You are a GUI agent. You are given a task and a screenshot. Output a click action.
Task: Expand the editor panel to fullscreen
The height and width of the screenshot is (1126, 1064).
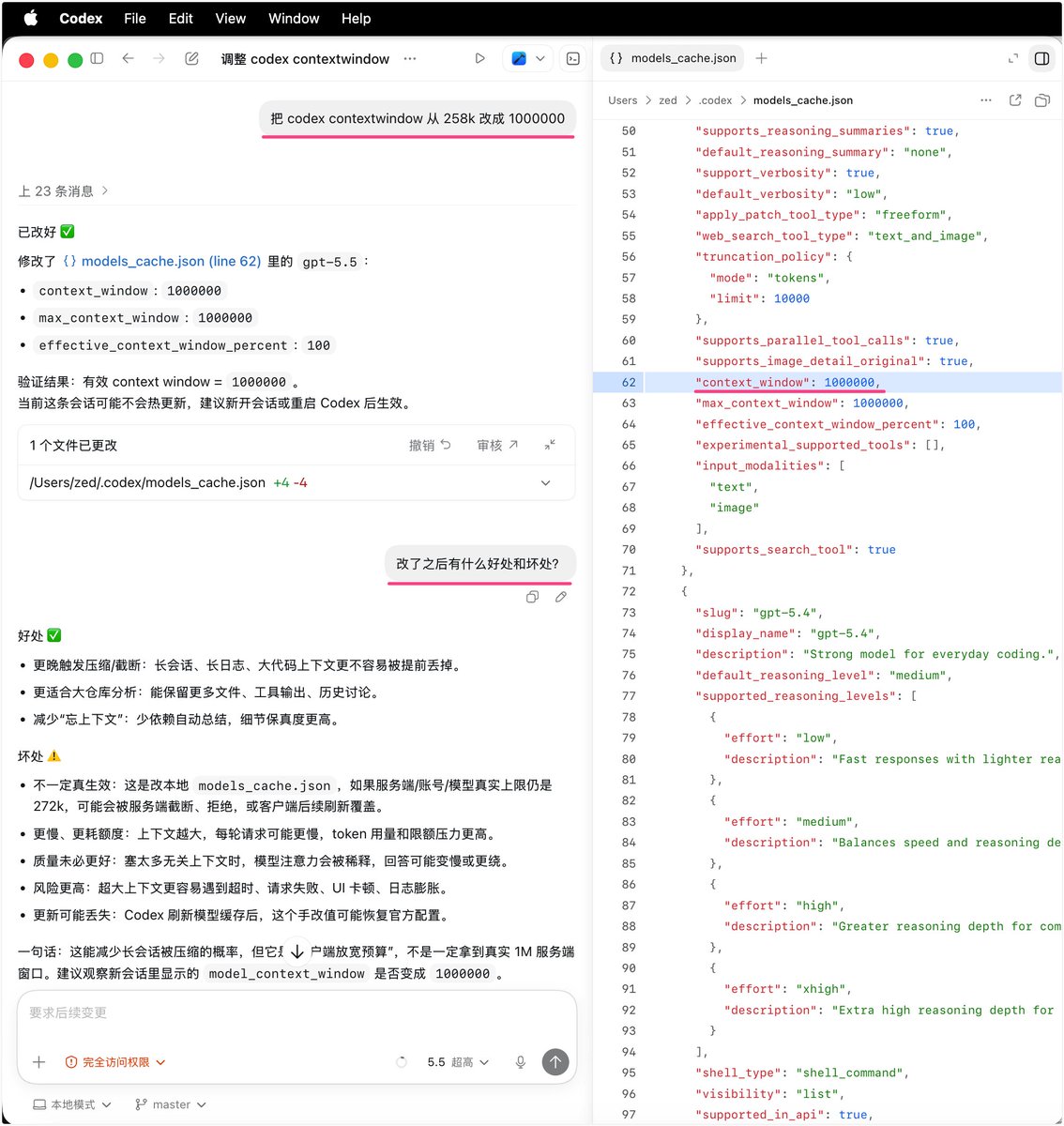pyautogui.click(x=1013, y=58)
